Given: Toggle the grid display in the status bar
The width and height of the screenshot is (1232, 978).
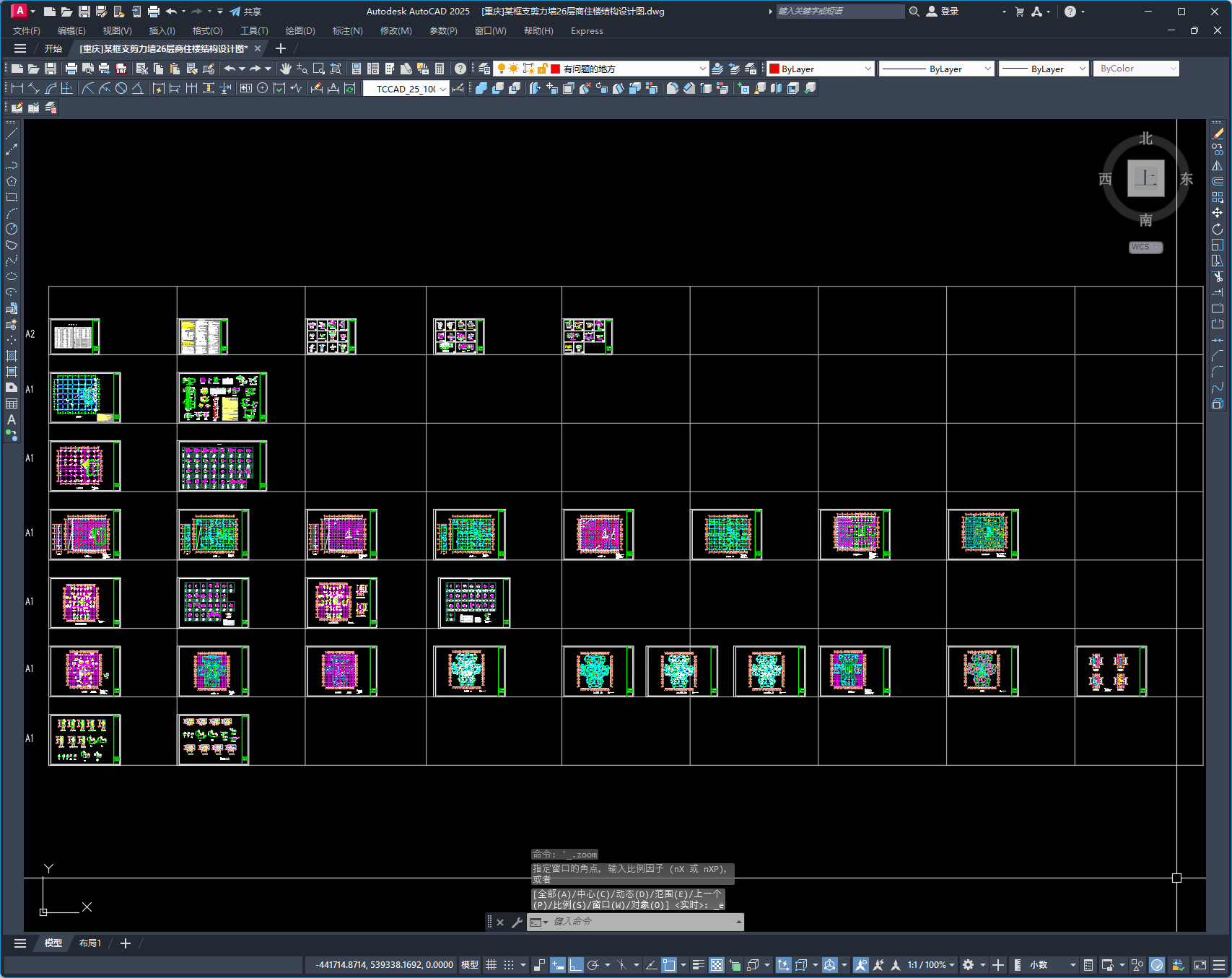Looking at the screenshot, I should point(492,965).
